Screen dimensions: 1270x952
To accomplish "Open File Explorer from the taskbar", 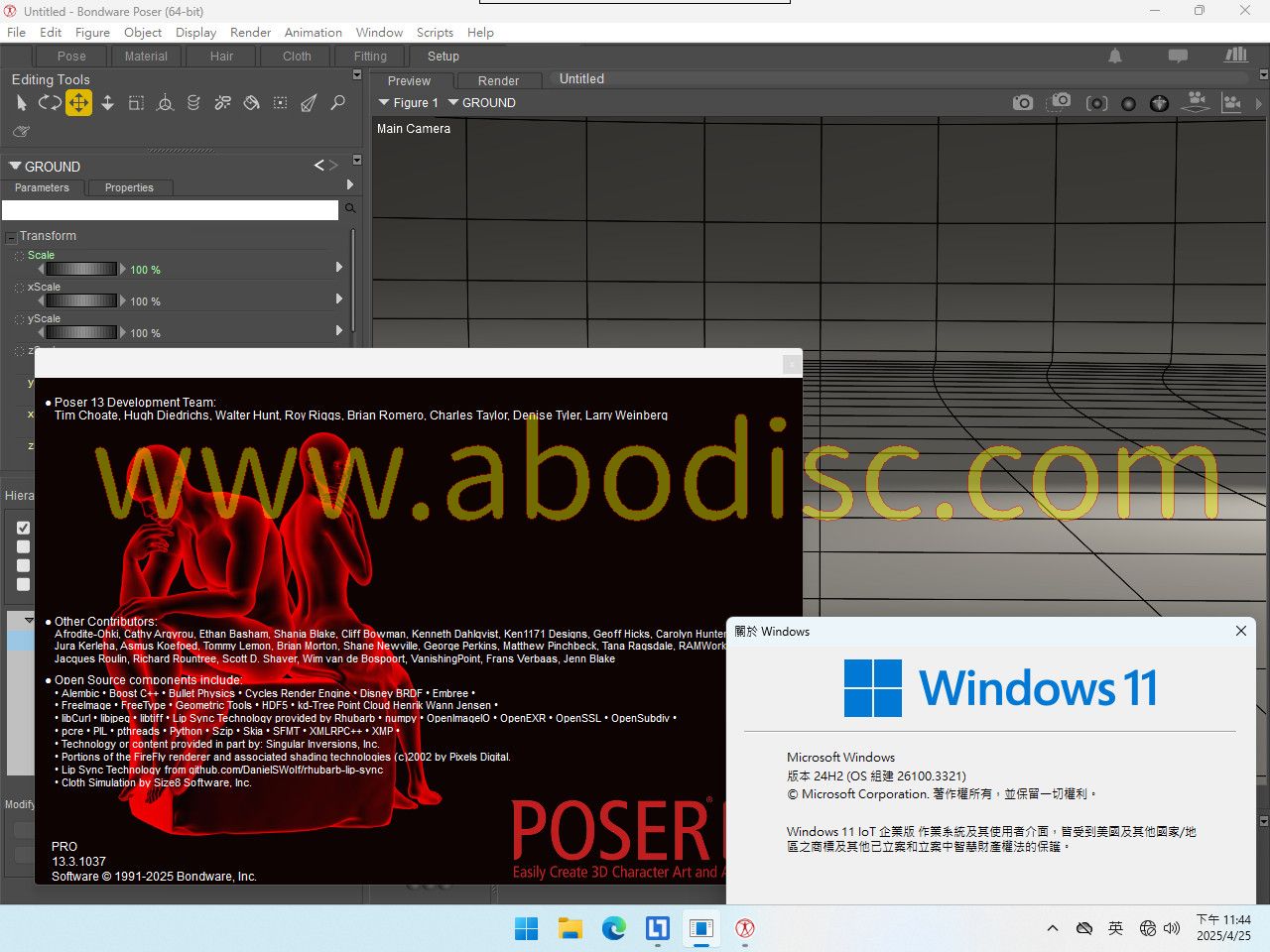I will click(x=570, y=928).
